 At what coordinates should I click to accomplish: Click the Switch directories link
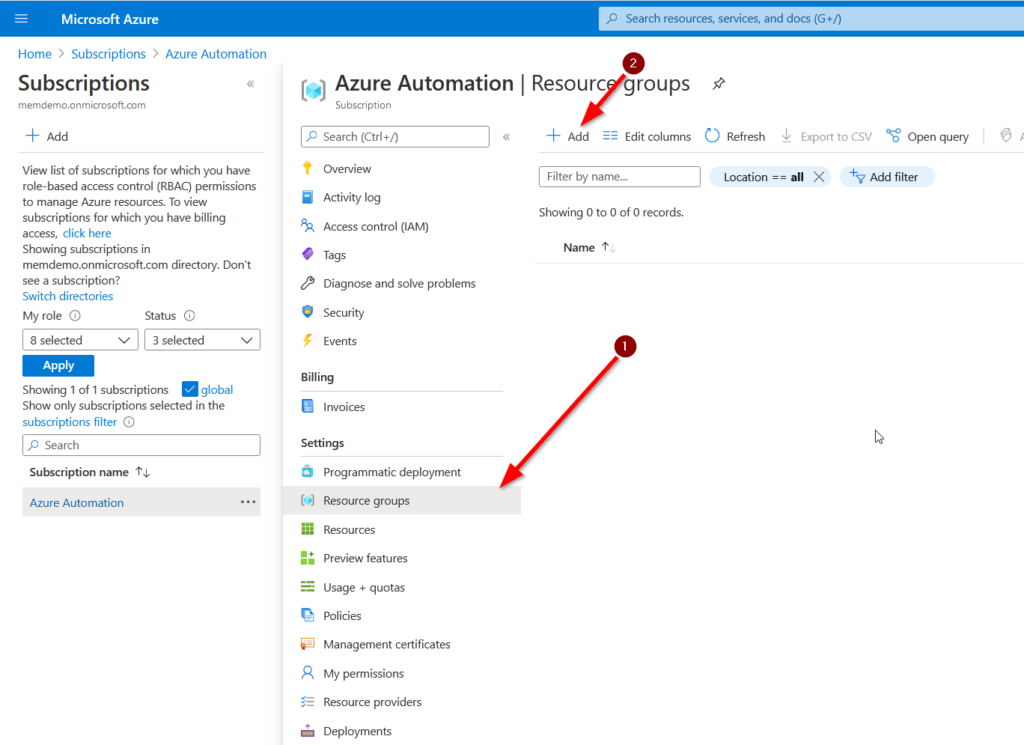tap(68, 296)
